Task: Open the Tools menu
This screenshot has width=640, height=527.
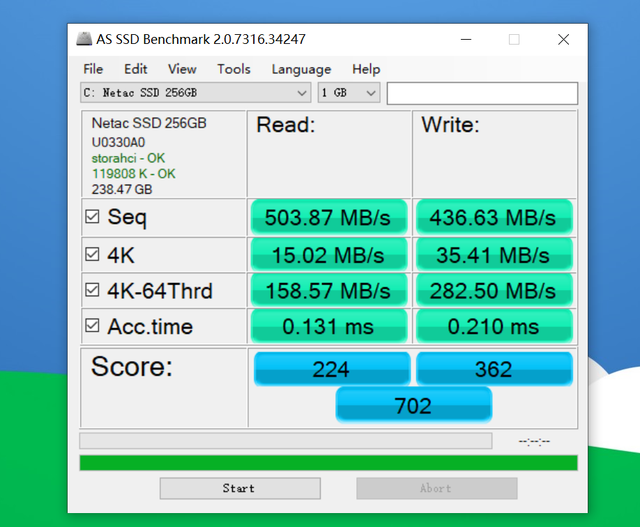Action: [x=233, y=69]
